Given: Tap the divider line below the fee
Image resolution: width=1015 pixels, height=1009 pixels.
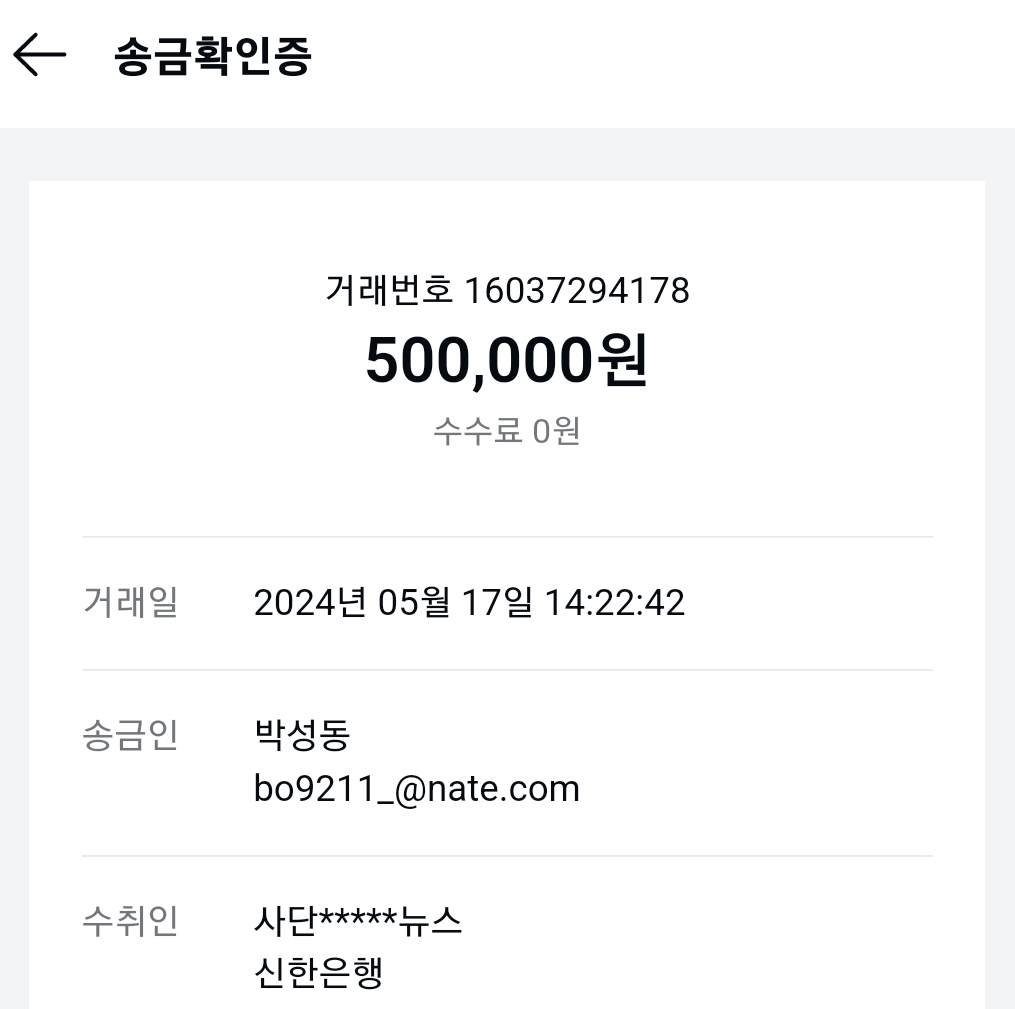Looking at the screenshot, I should [x=507, y=537].
